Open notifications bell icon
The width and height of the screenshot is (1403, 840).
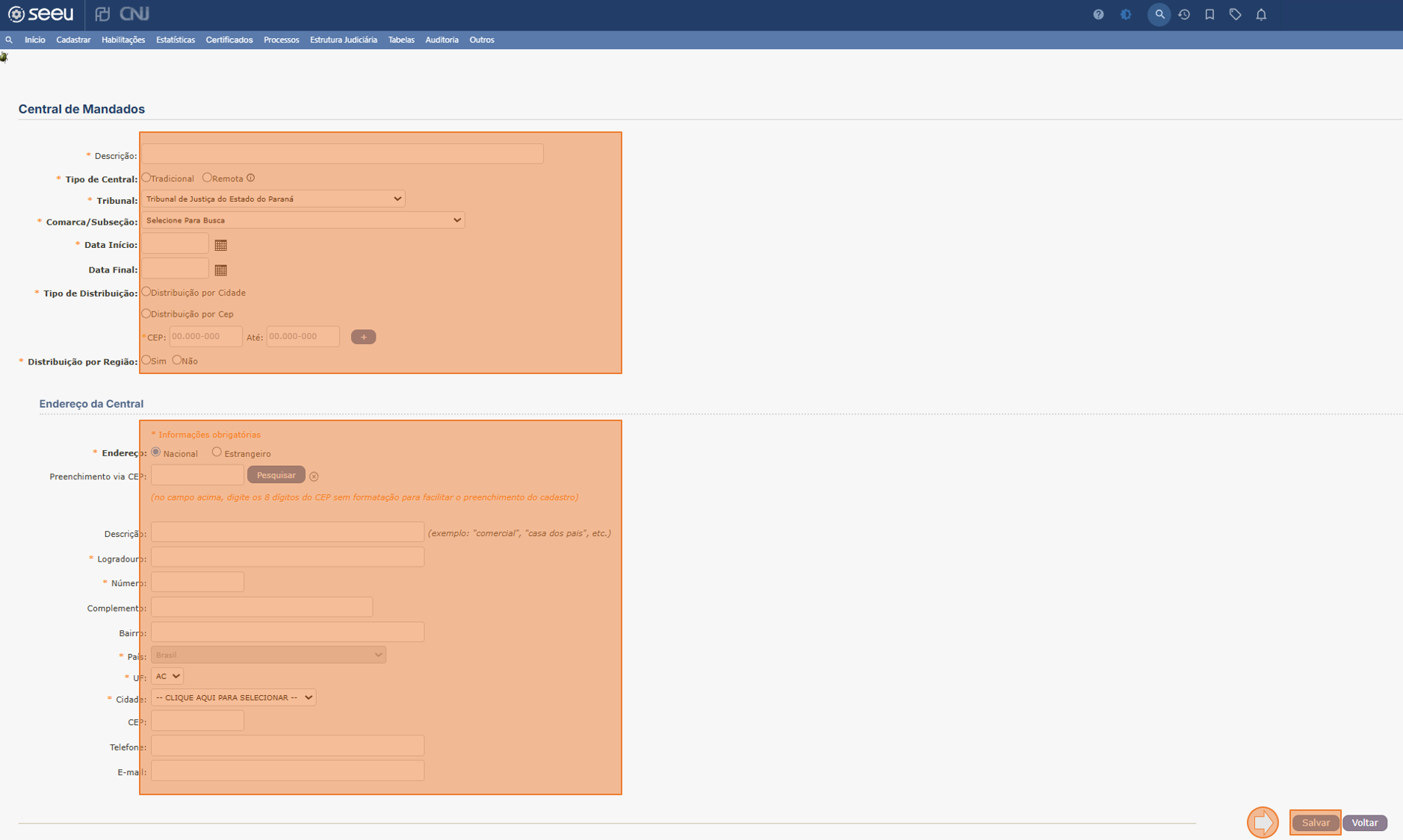1261,14
